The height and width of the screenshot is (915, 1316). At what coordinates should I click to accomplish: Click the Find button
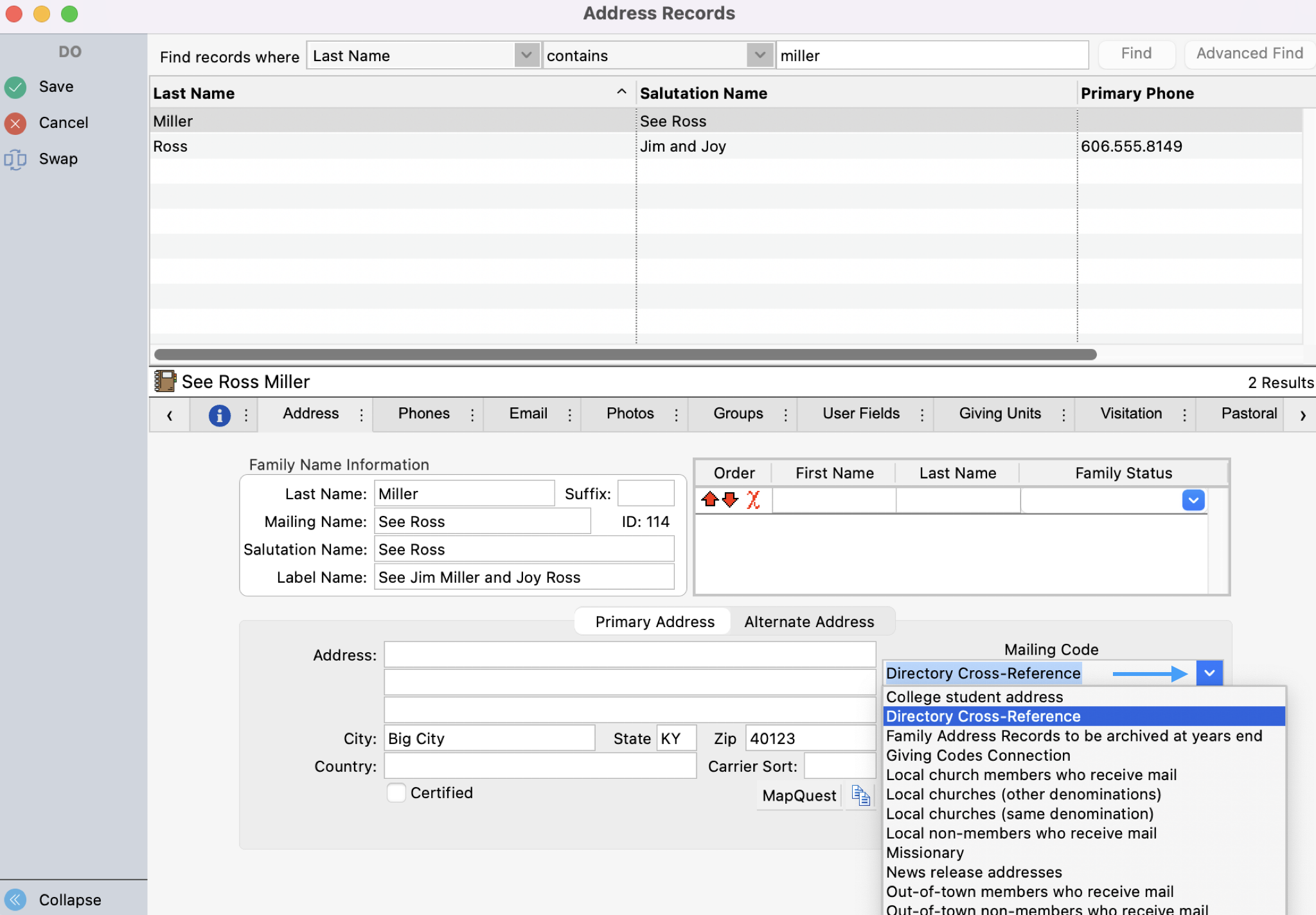tap(1135, 54)
